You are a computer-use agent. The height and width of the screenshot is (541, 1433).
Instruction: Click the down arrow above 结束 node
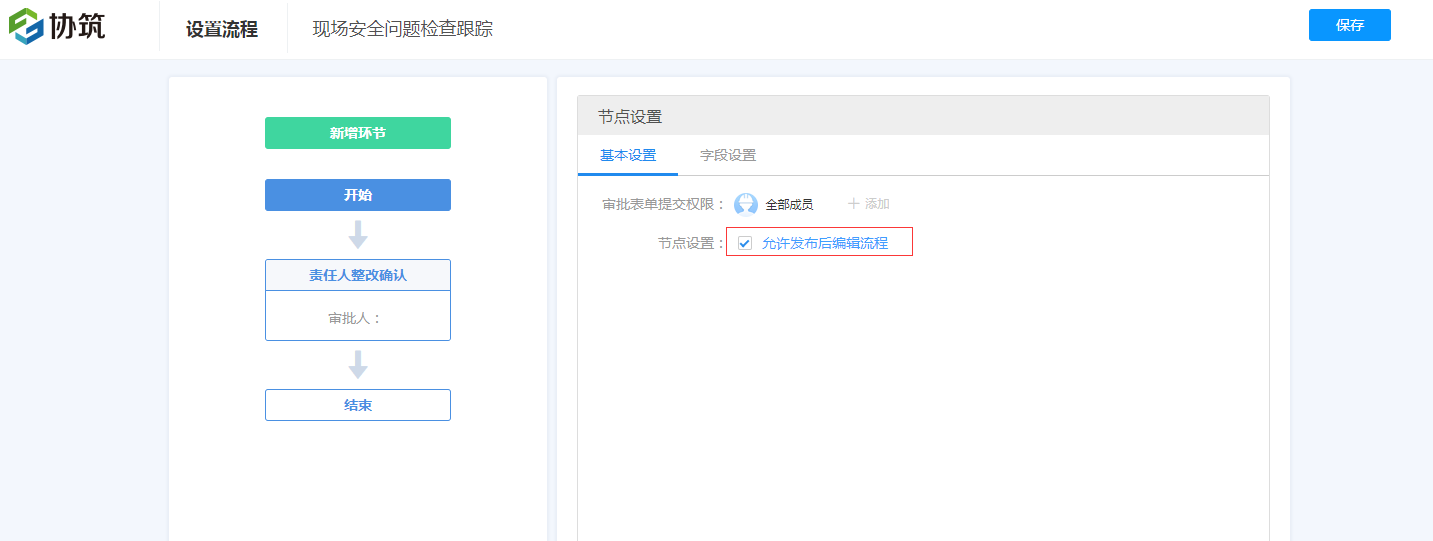click(x=358, y=365)
